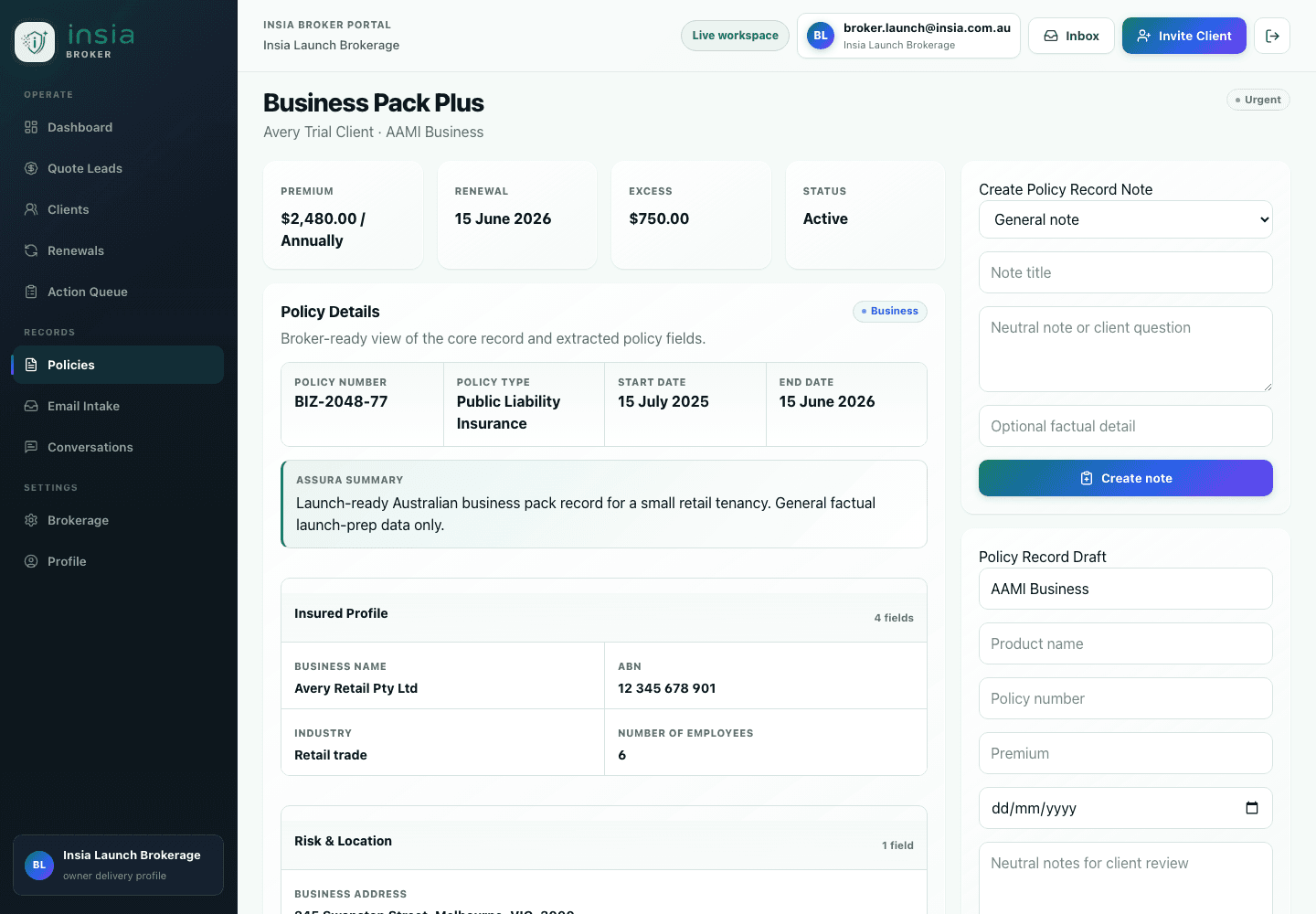Open the date picker calendar icon

coord(1252,808)
